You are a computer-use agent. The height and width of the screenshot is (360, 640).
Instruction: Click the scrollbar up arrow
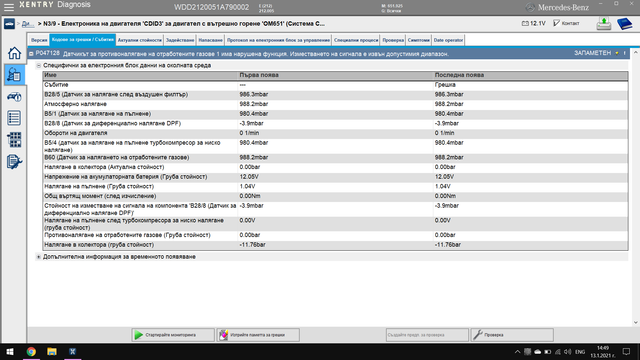click(x=636, y=53)
